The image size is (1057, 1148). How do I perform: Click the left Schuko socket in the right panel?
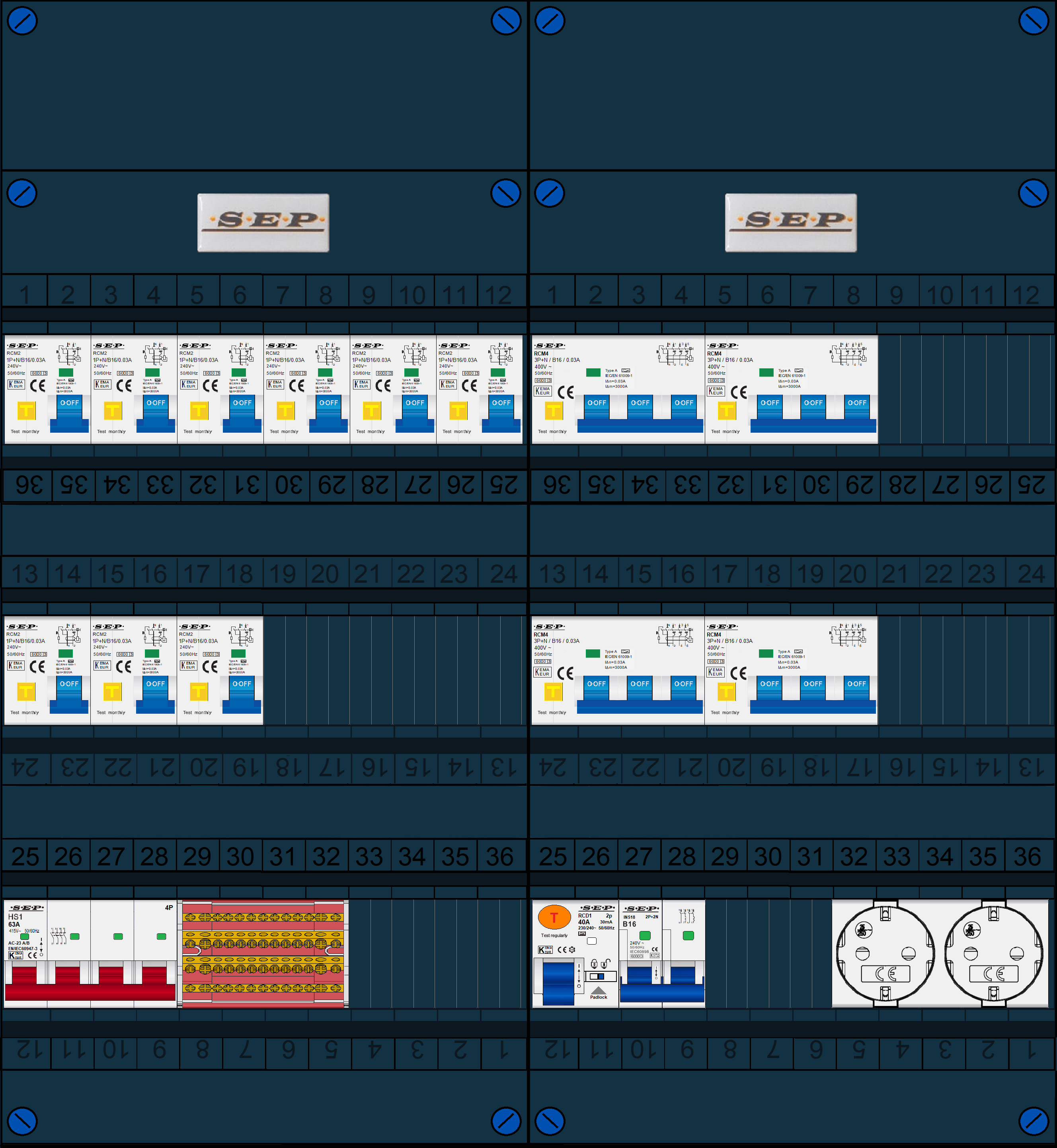885,953
